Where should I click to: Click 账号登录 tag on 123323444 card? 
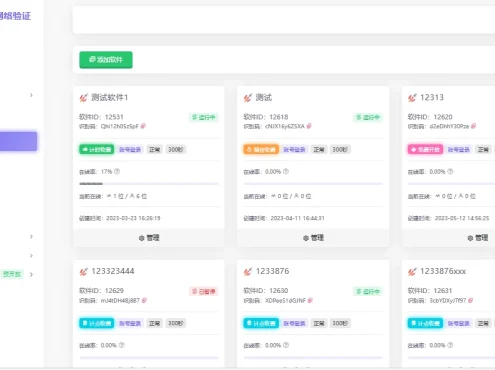coord(130,323)
